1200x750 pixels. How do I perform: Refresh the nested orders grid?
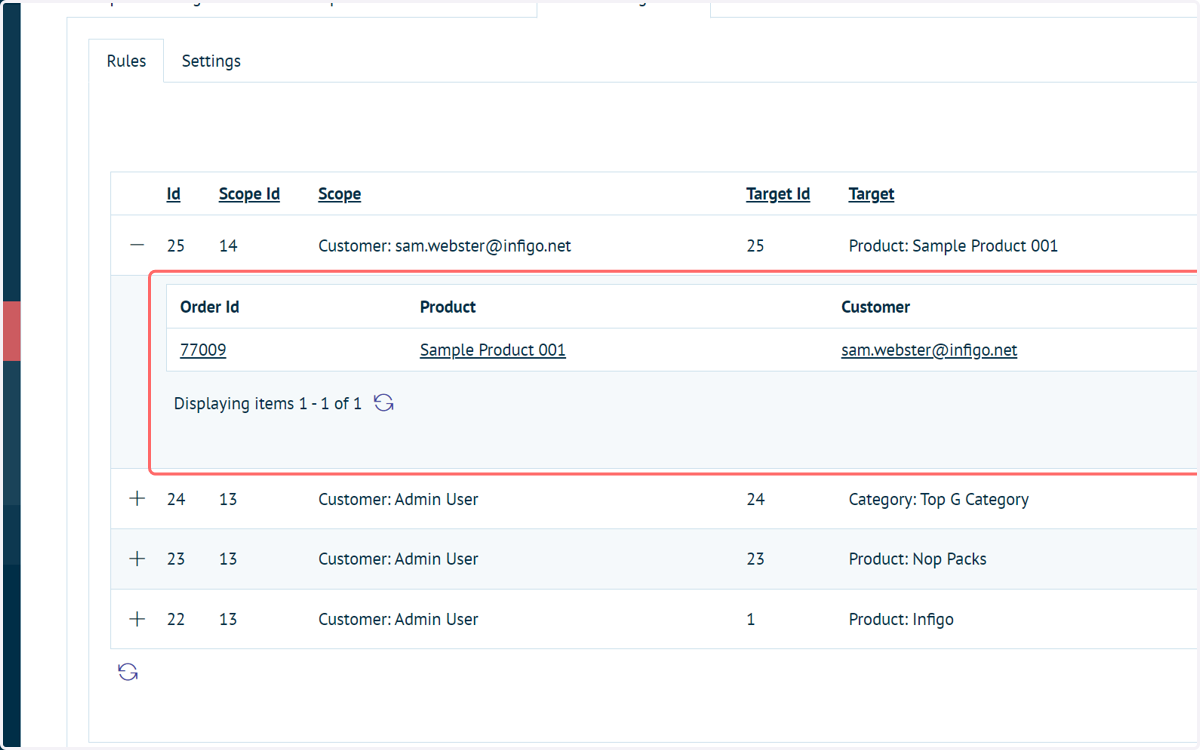point(384,403)
